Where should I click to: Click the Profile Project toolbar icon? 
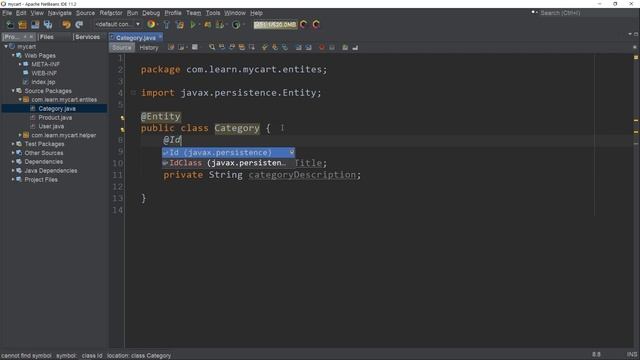(x=220, y=24)
